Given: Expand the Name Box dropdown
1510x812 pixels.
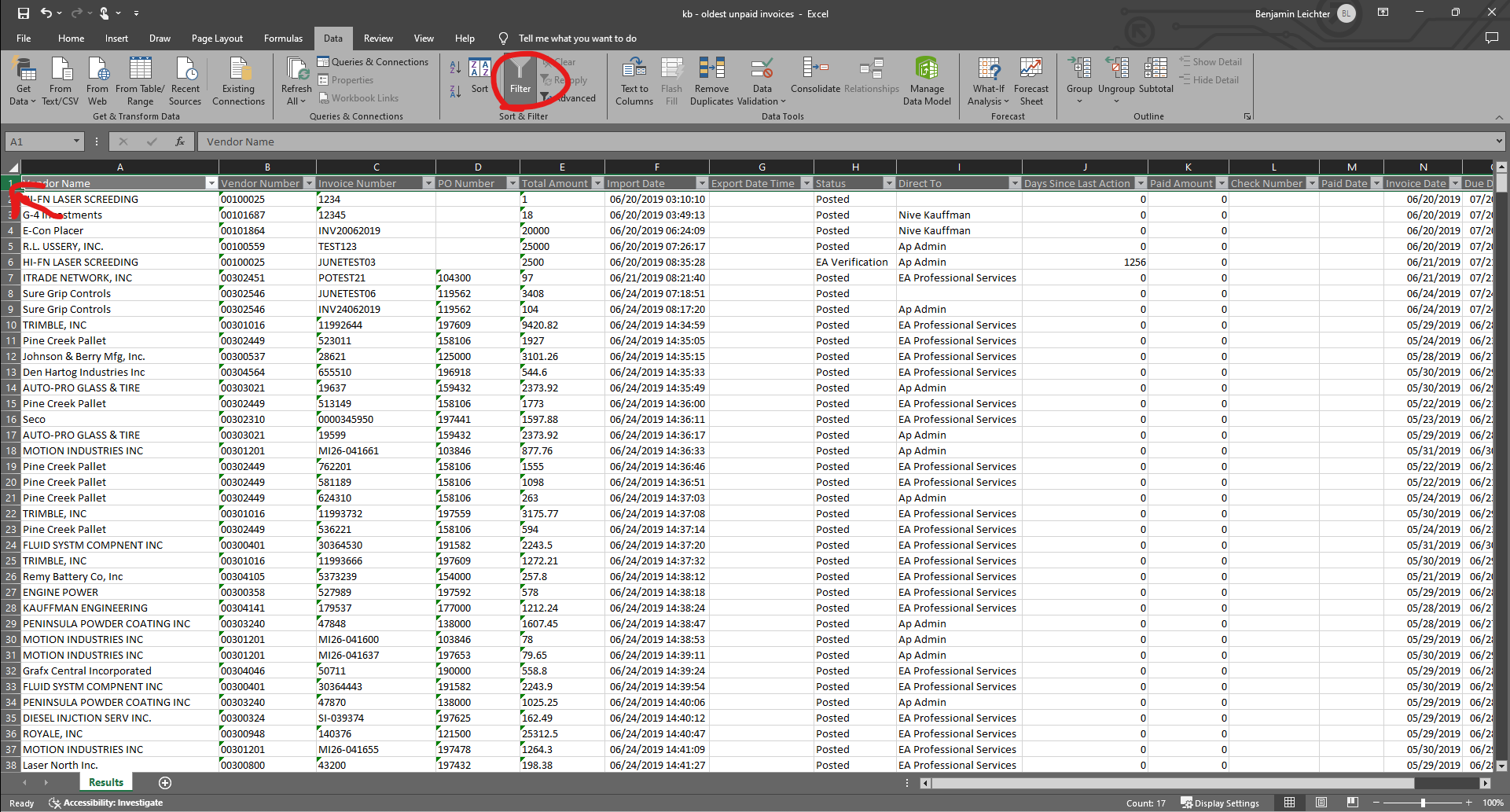Looking at the screenshot, I should (76, 141).
